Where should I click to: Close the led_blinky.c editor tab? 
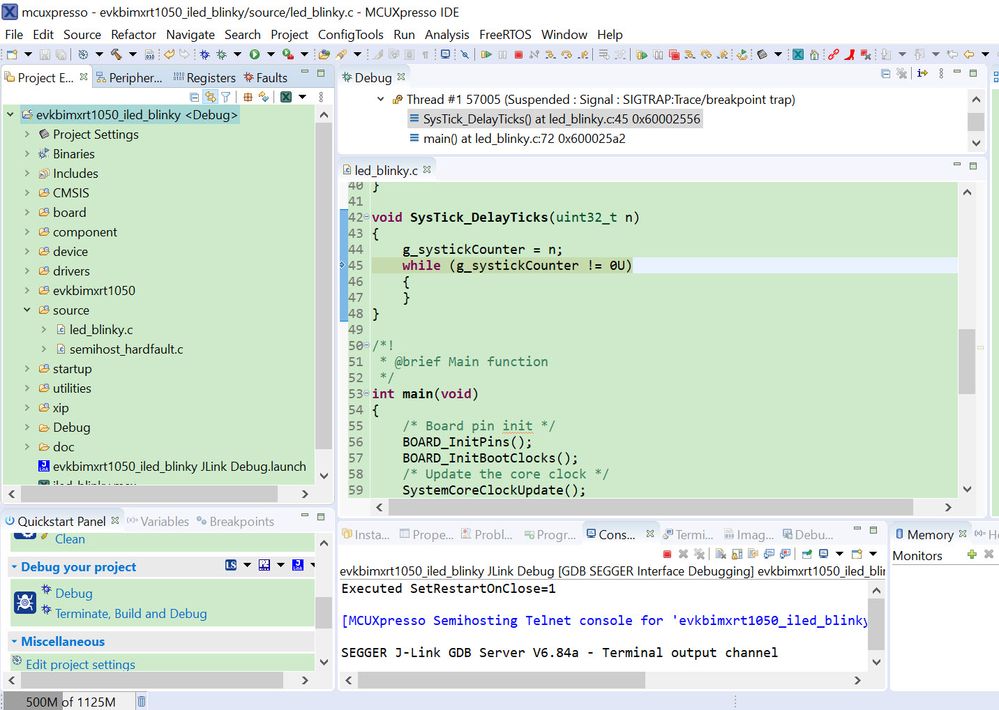(x=427, y=170)
